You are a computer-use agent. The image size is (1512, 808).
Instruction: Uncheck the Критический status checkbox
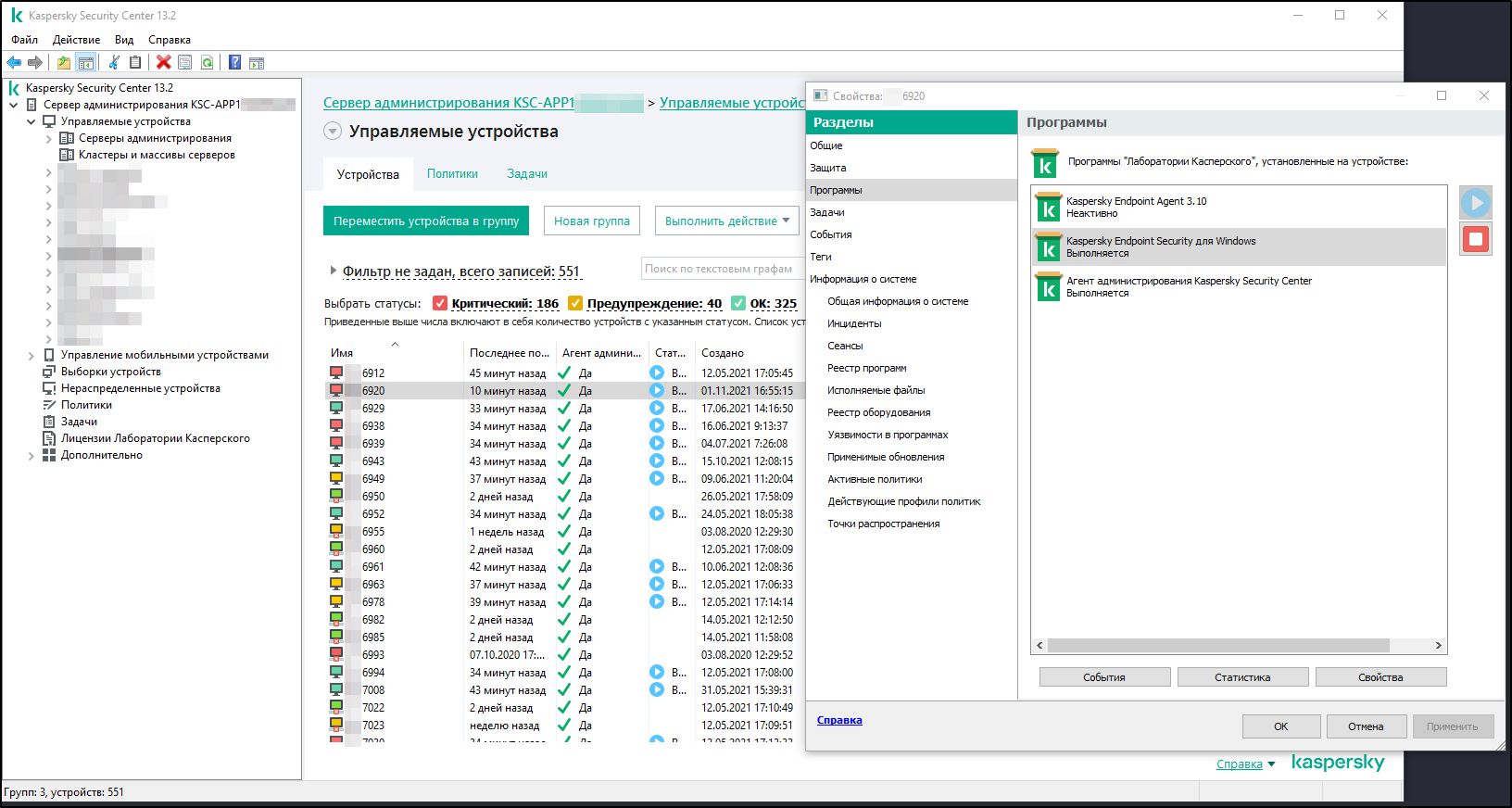(x=440, y=303)
